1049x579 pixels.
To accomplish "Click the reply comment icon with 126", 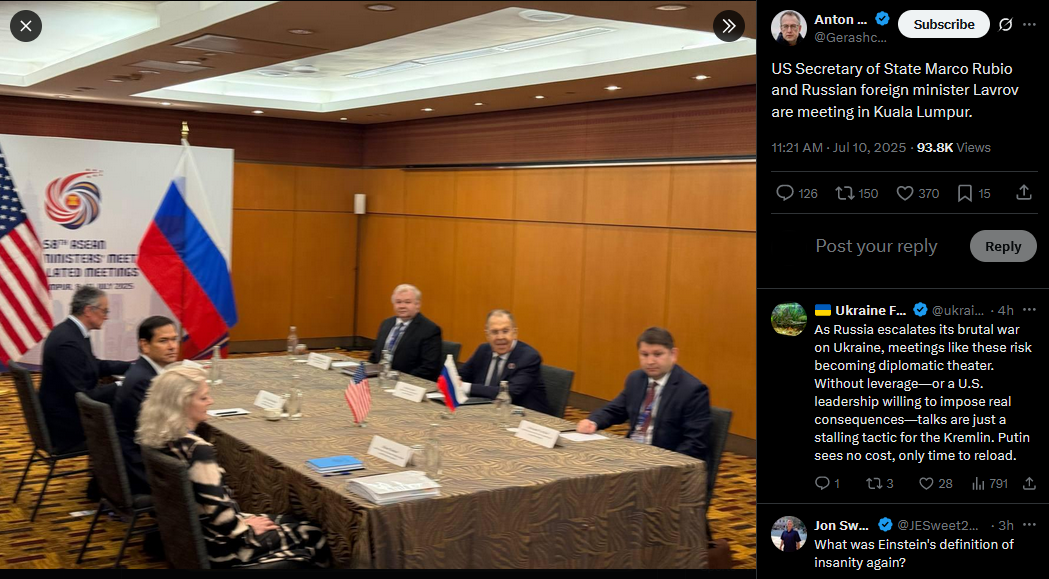I will [x=796, y=193].
